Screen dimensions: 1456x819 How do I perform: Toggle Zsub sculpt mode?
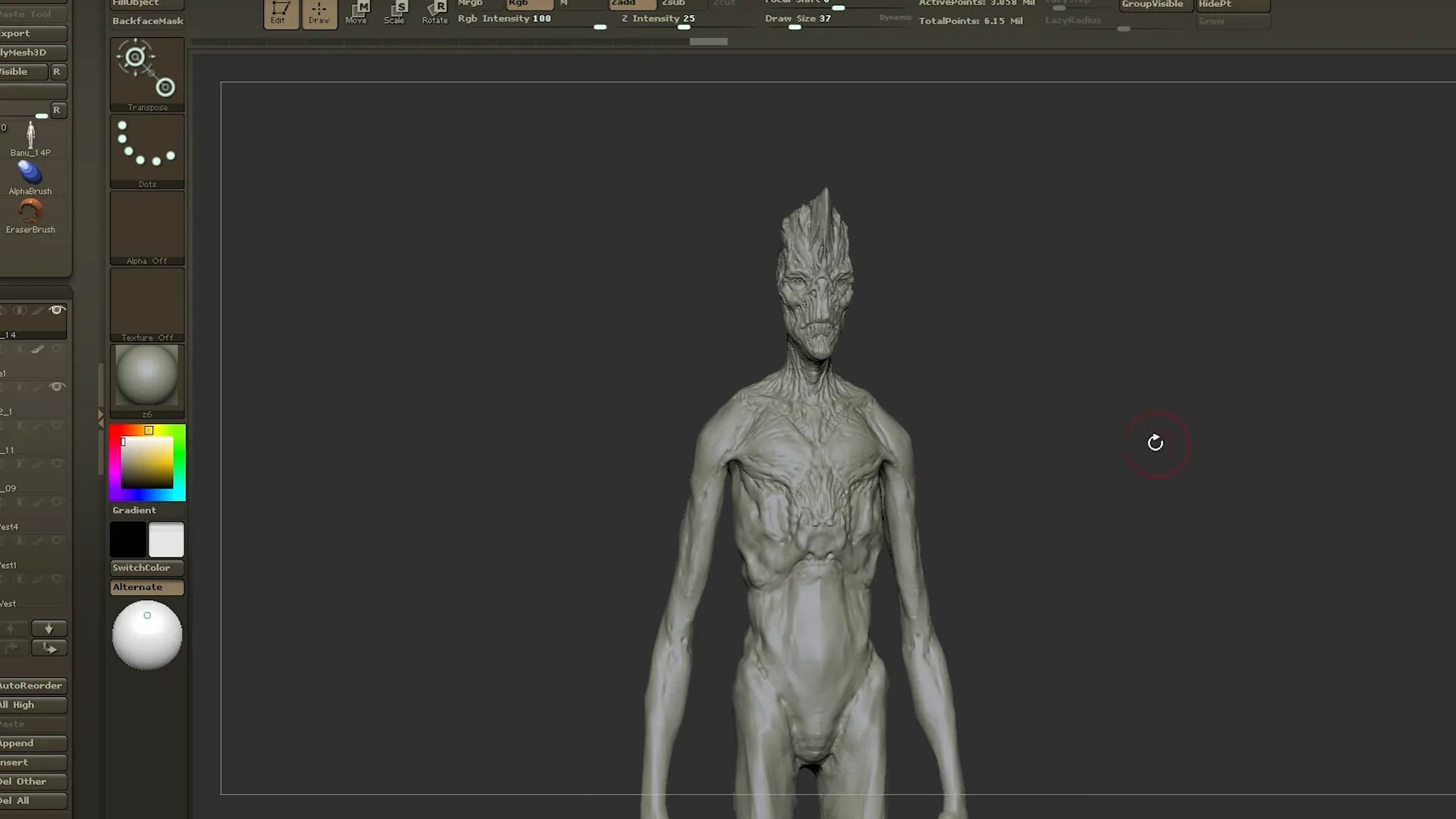click(683, 4)
